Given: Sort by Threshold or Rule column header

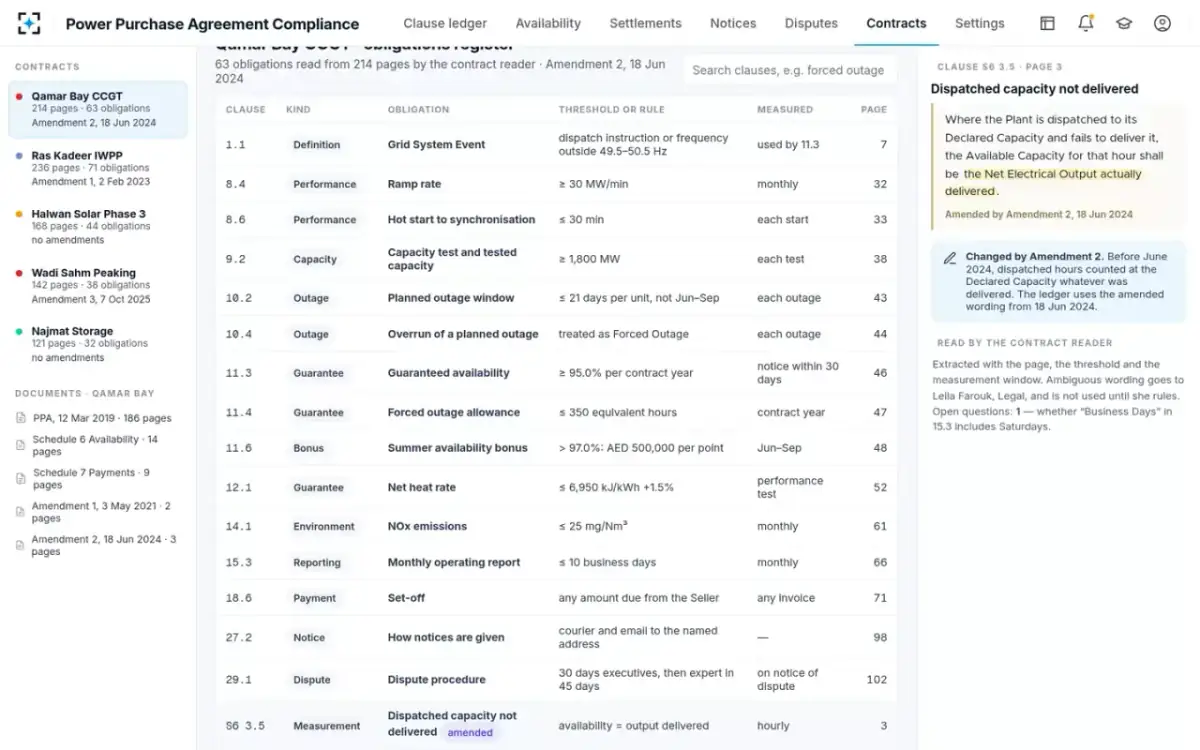Looking at the screenshot, I should (x=611, y=110).
